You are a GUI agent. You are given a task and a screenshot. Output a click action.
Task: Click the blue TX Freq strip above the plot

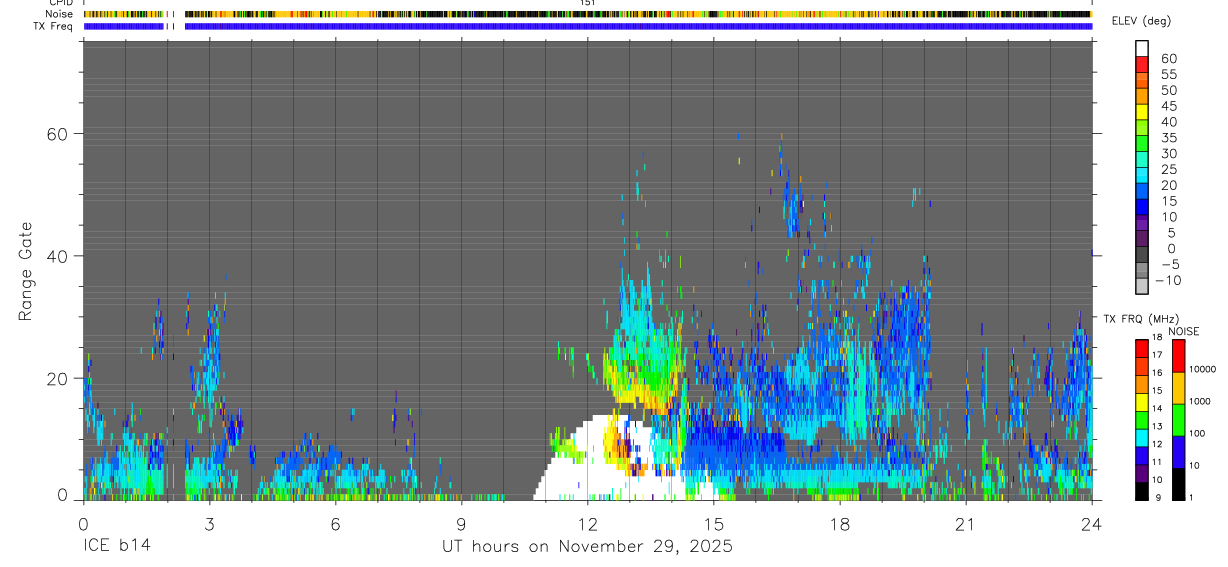(588, 26)
